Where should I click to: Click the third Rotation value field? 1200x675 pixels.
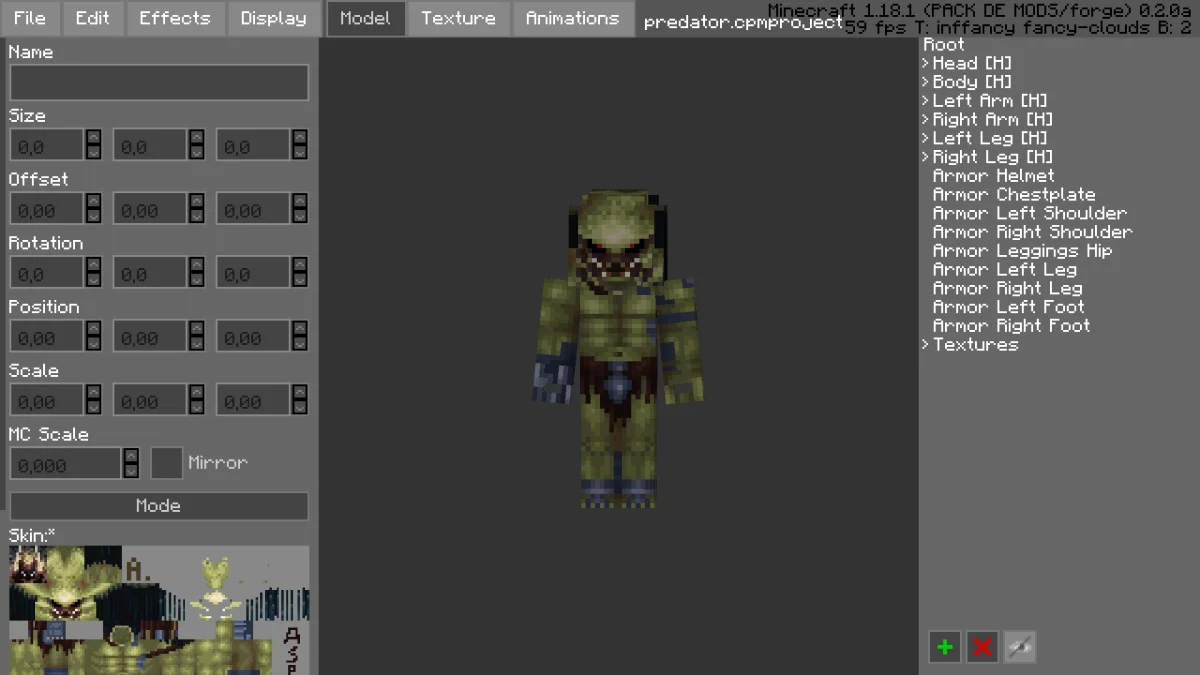[x=253, y=274]
